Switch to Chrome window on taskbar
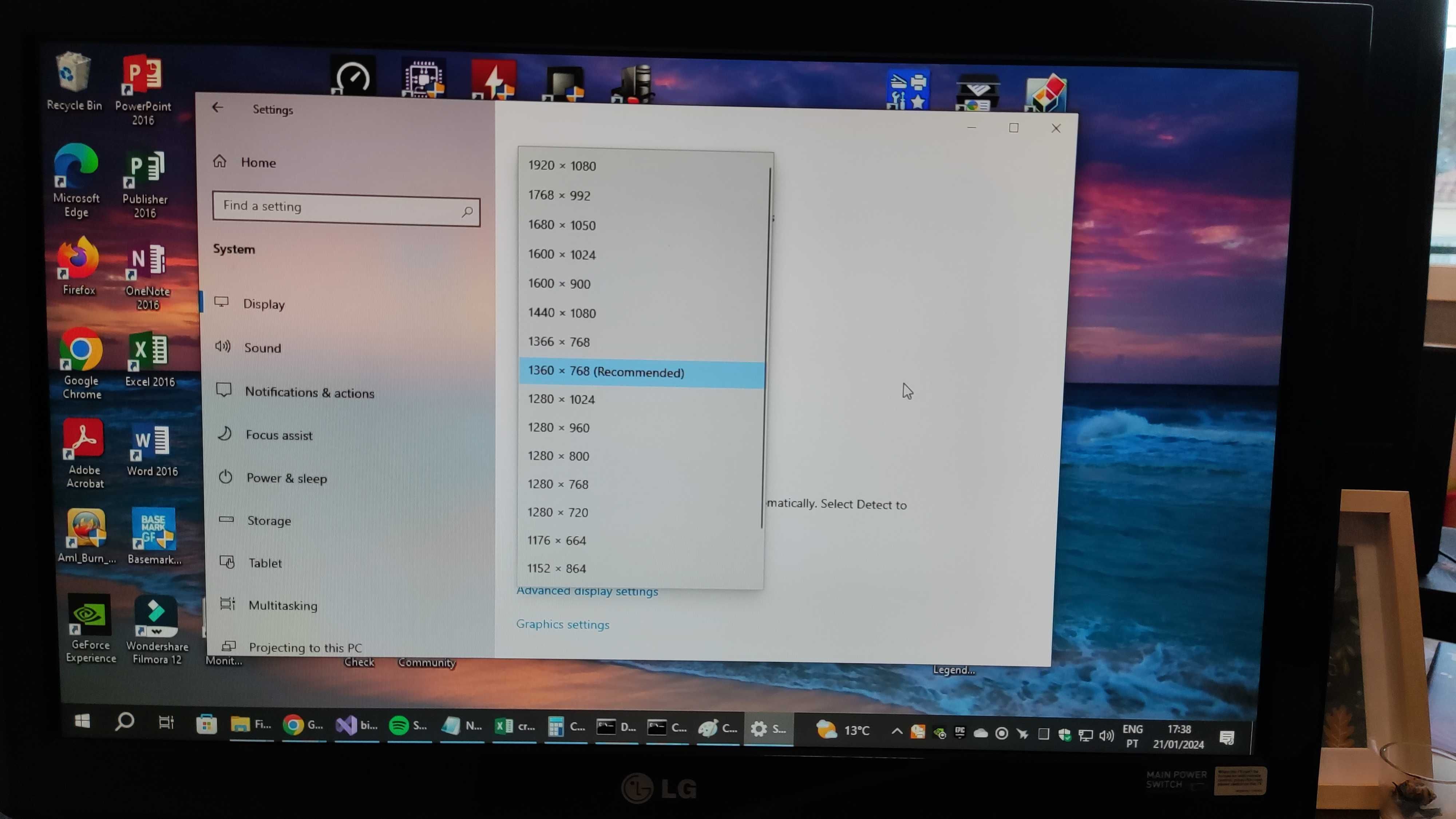The image size is (1456, 819). pyautogui.click(x=304, y=725)
